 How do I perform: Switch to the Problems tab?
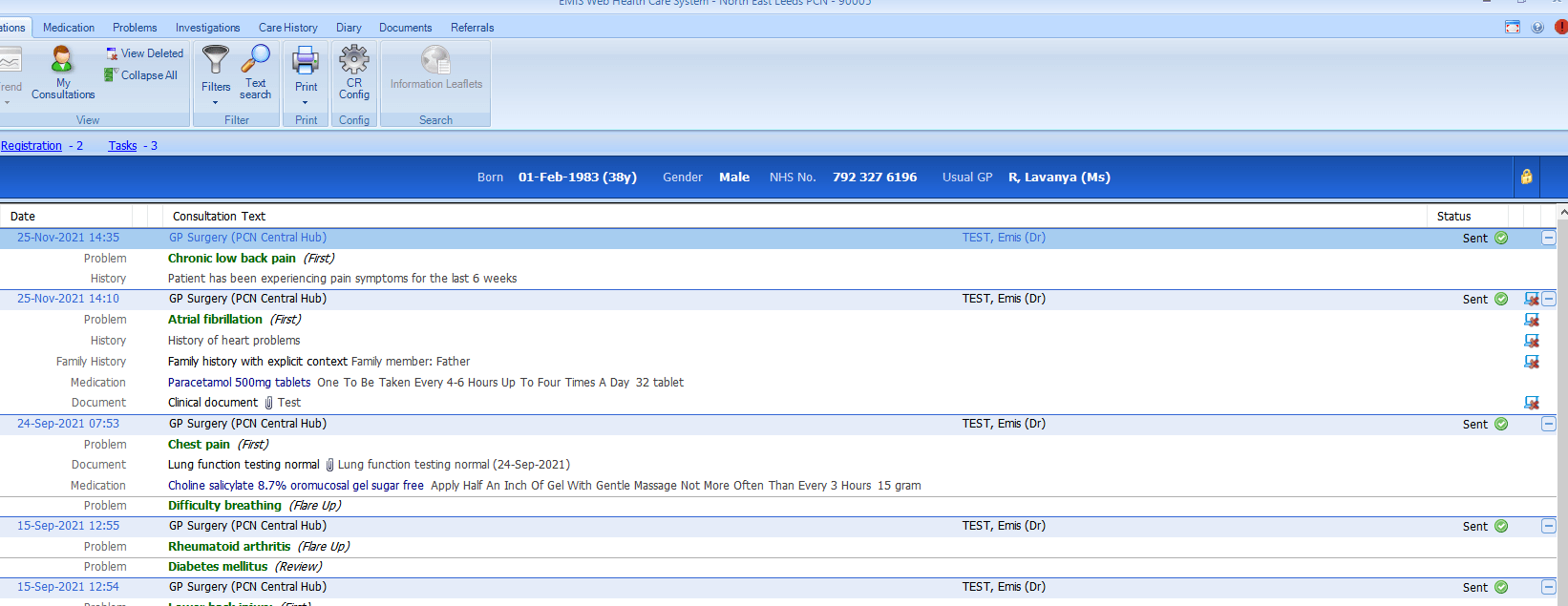[135, 28]
